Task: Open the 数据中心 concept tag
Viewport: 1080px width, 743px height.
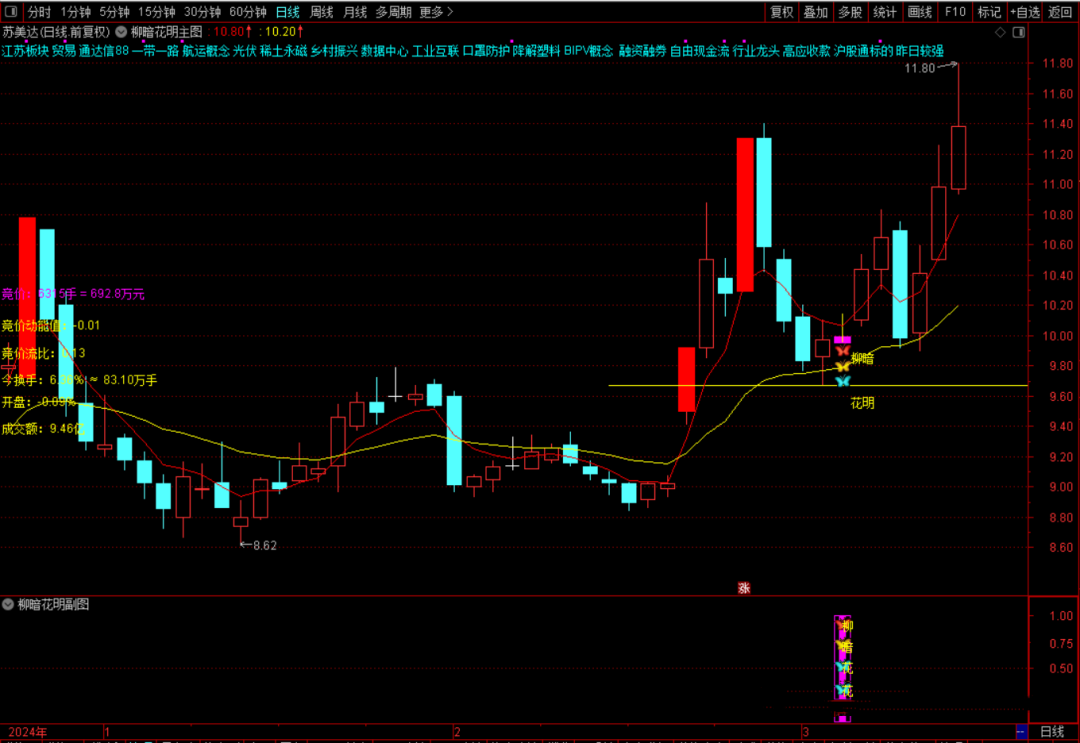Action: (384, 51)
